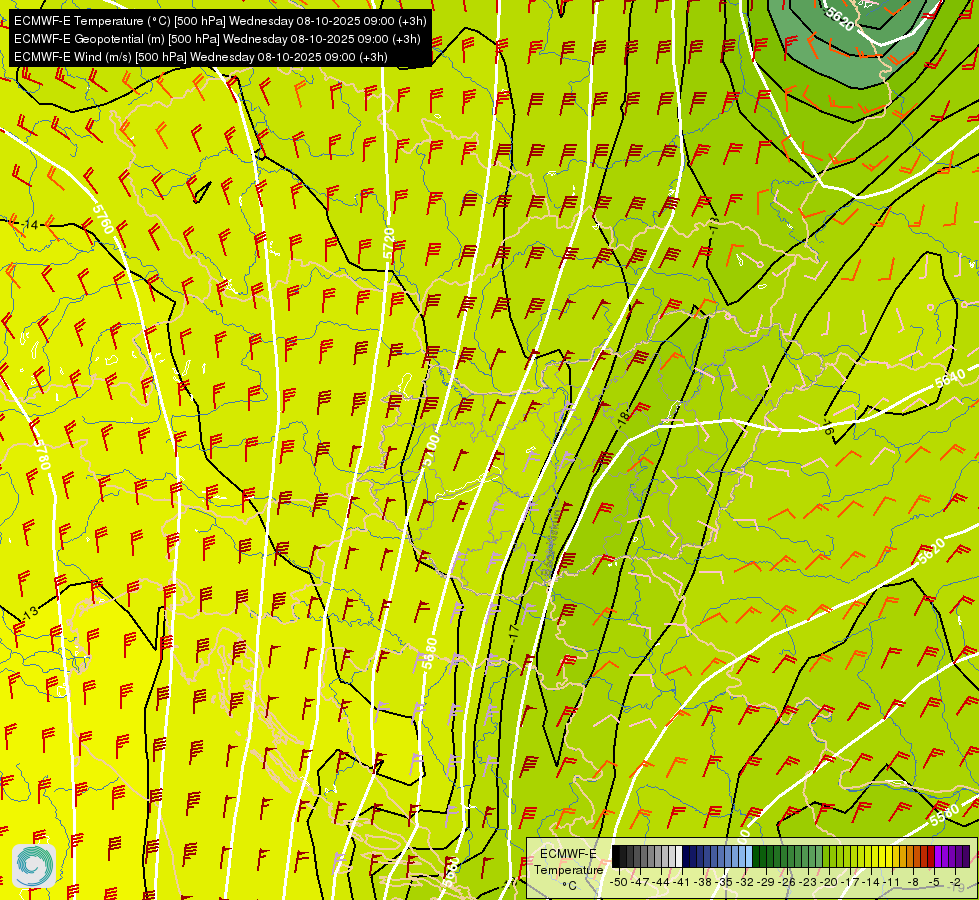Click the -29 tick label in legend
979x900 pixels.
tap(766, 882)
